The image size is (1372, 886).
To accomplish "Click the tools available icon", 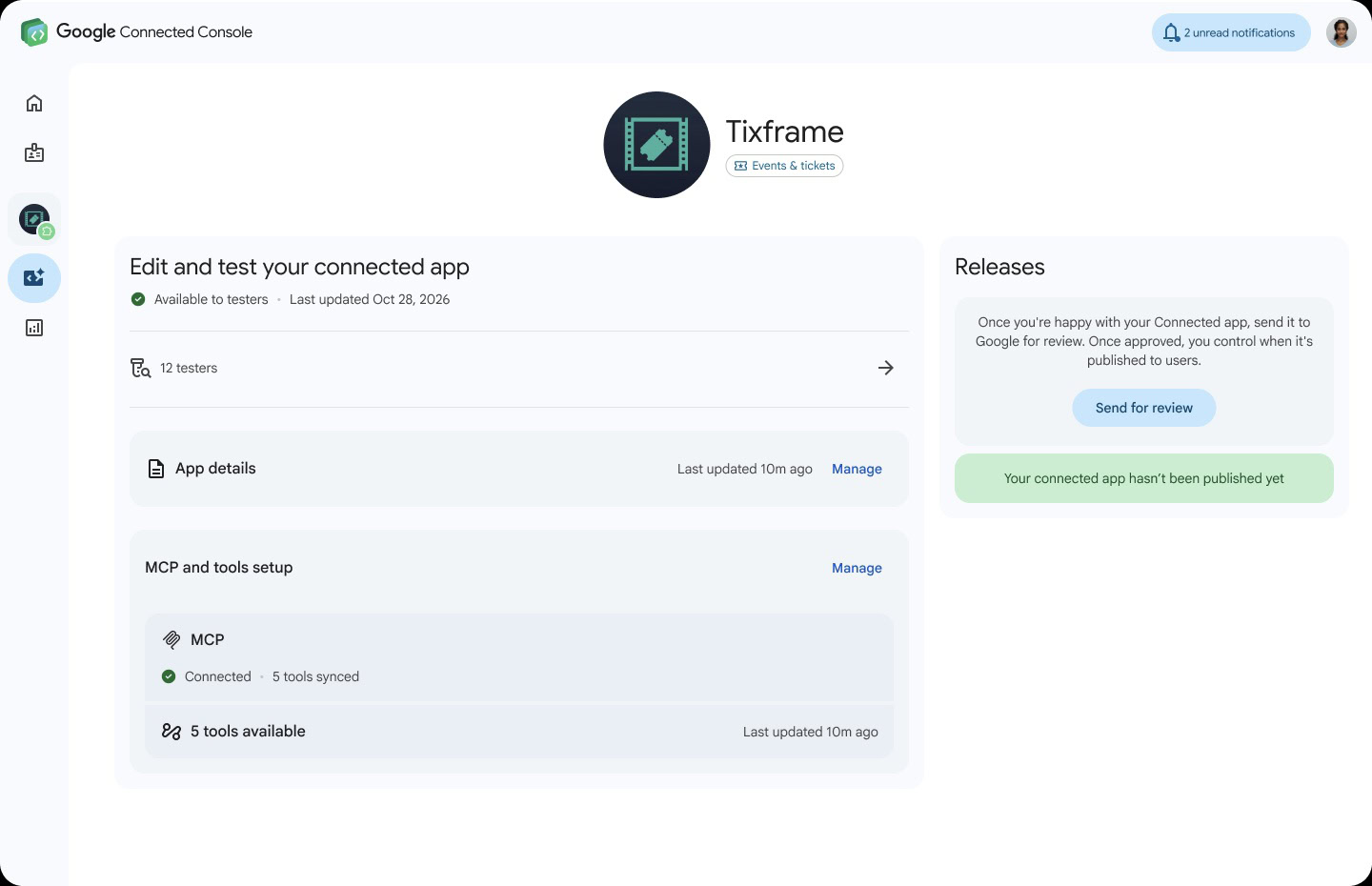I will click(171, 732).
